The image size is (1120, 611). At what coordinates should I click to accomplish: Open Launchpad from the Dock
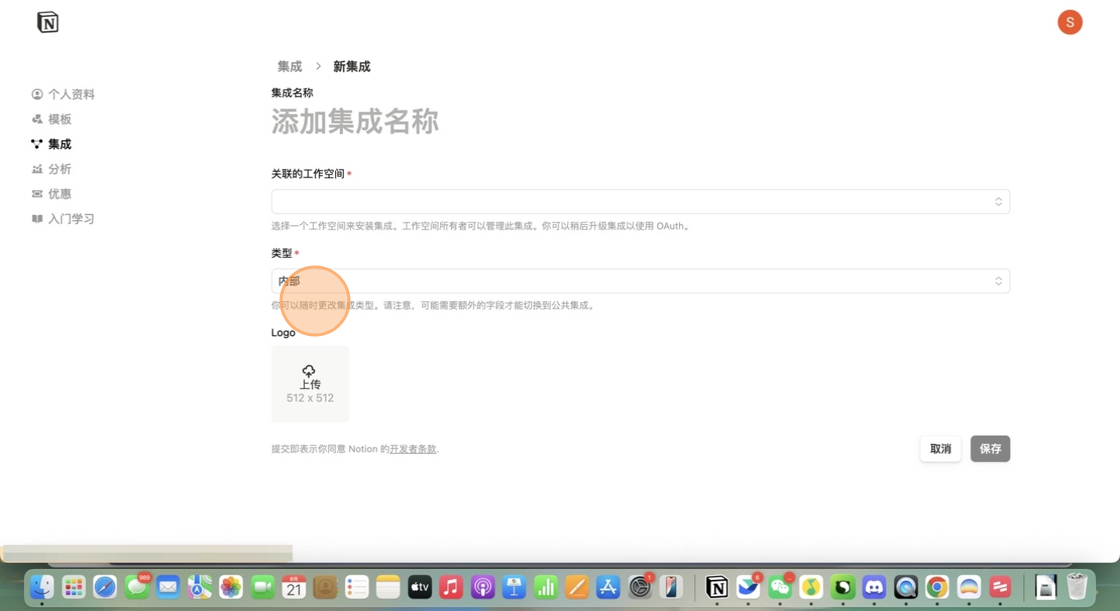(74, 587)
